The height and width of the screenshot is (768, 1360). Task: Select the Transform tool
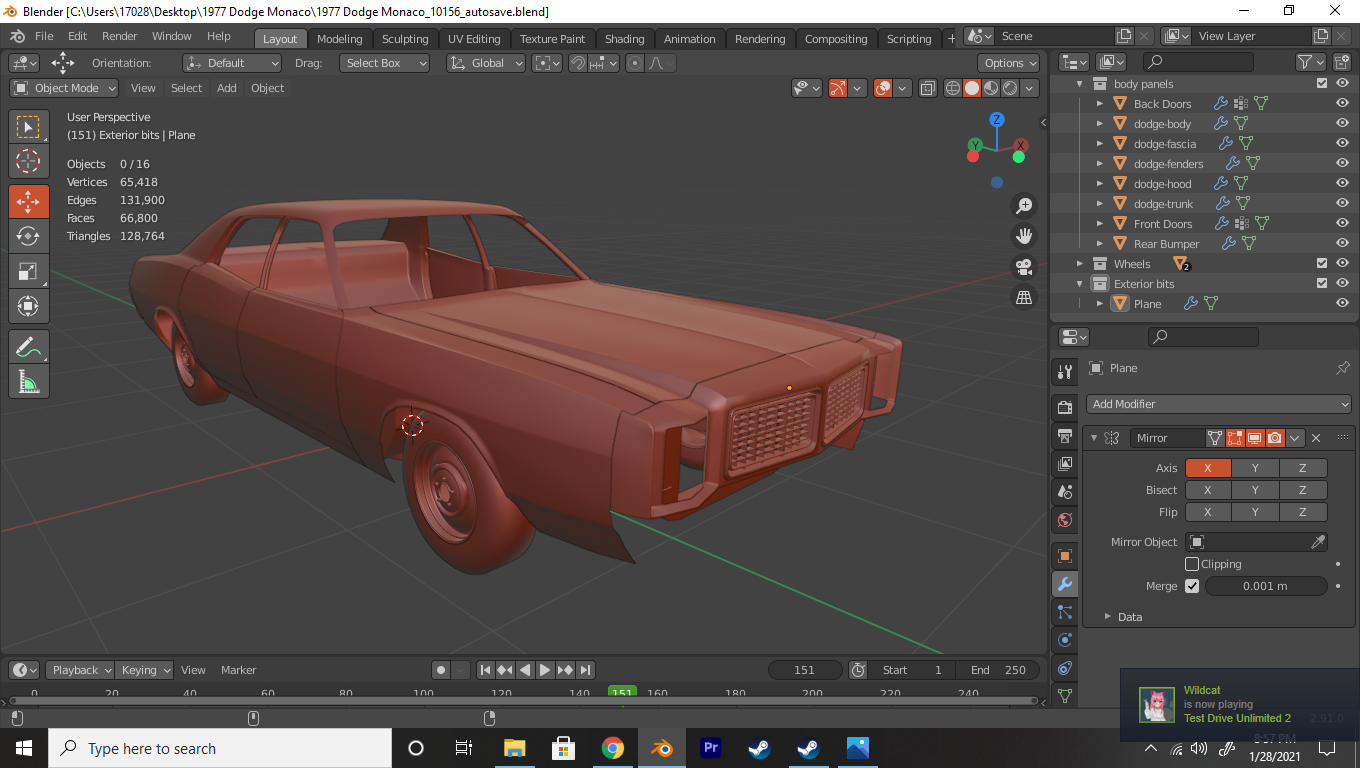pyautogui.click(x=29, y=306)
